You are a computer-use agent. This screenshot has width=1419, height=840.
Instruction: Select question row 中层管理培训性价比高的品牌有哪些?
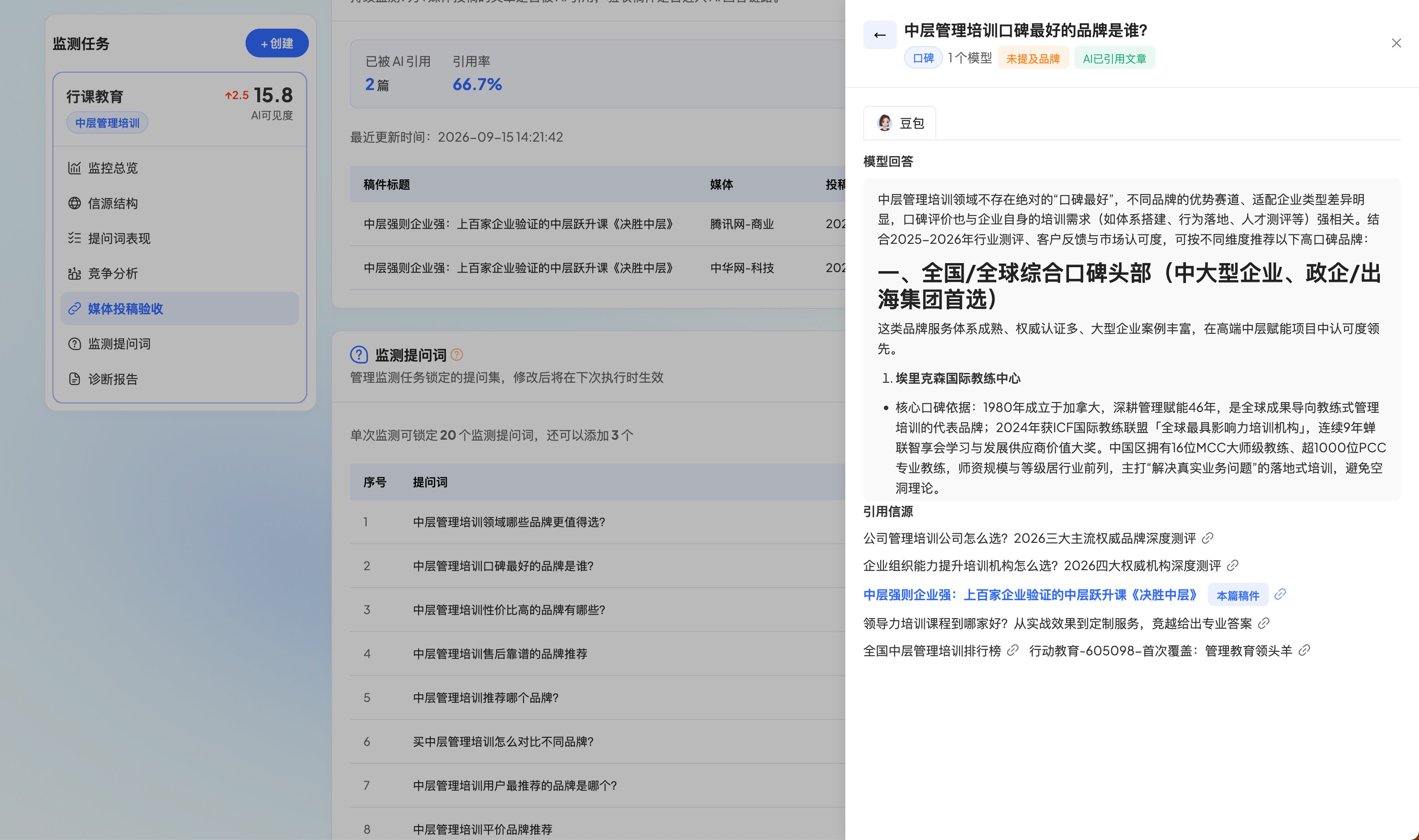598,610
